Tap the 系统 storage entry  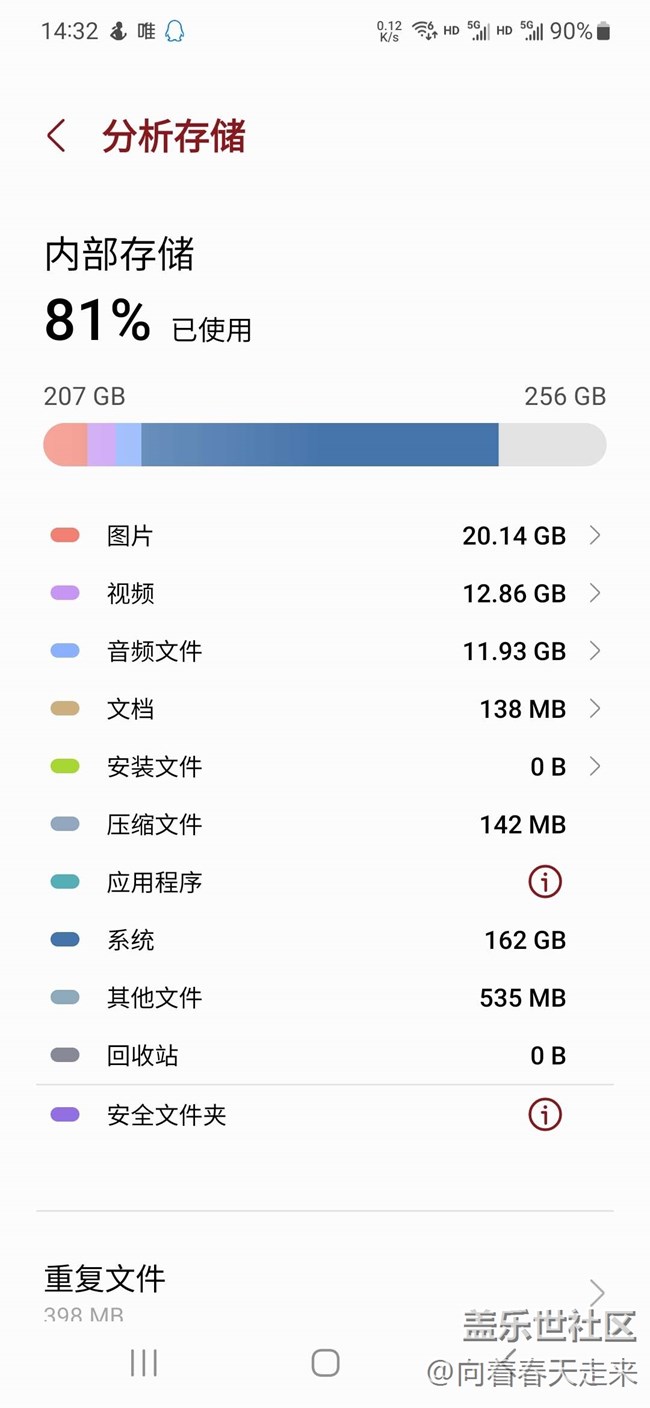[x=324, y=940]
